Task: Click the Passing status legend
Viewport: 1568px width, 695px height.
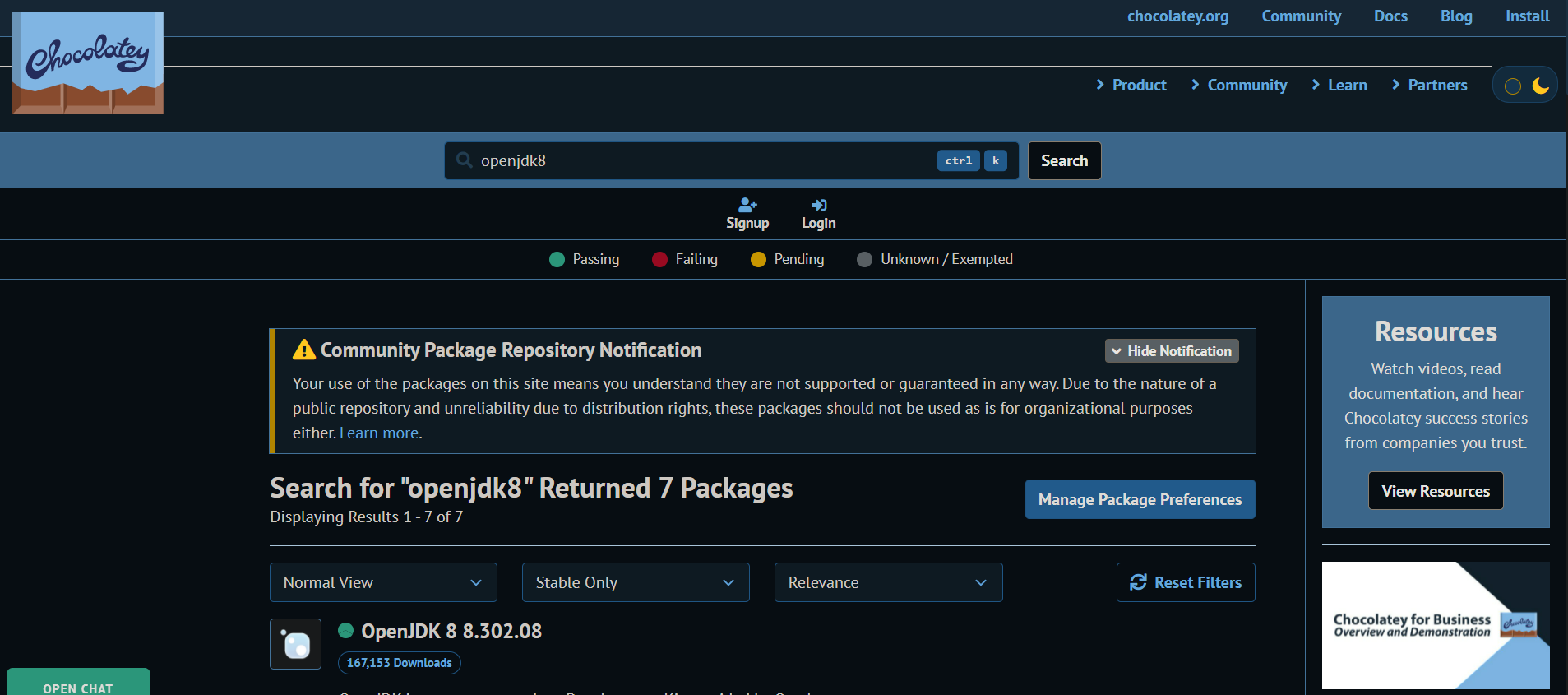Action: (584, 259)
